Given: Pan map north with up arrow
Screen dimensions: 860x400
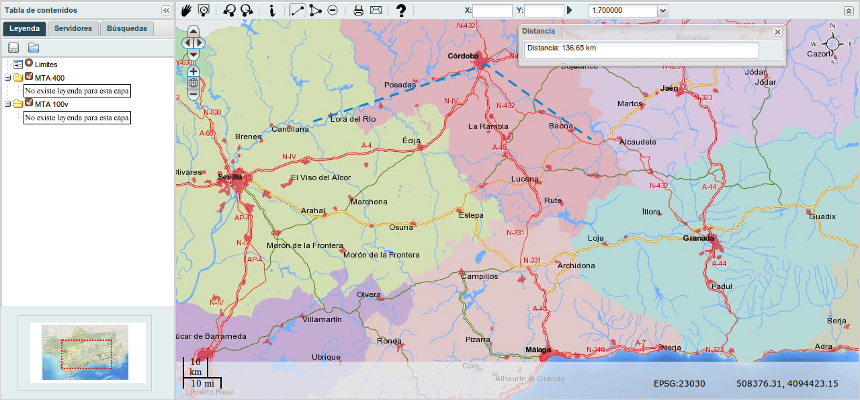Looking at the screenshot, I should 194,31.
